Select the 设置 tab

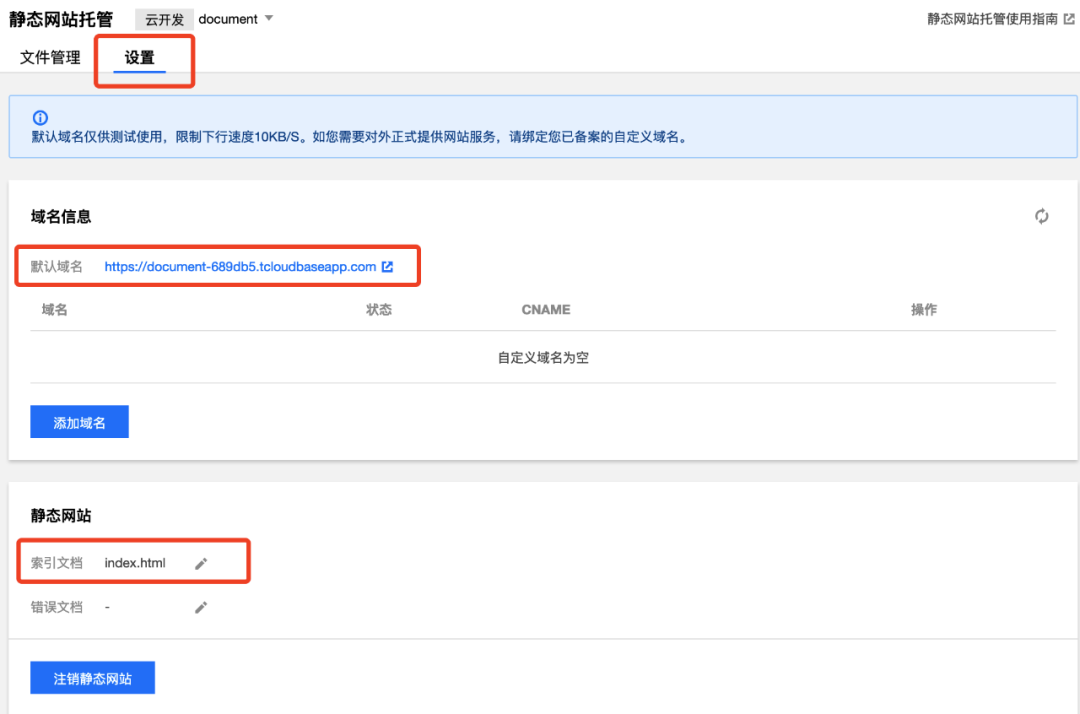(140, 58)
